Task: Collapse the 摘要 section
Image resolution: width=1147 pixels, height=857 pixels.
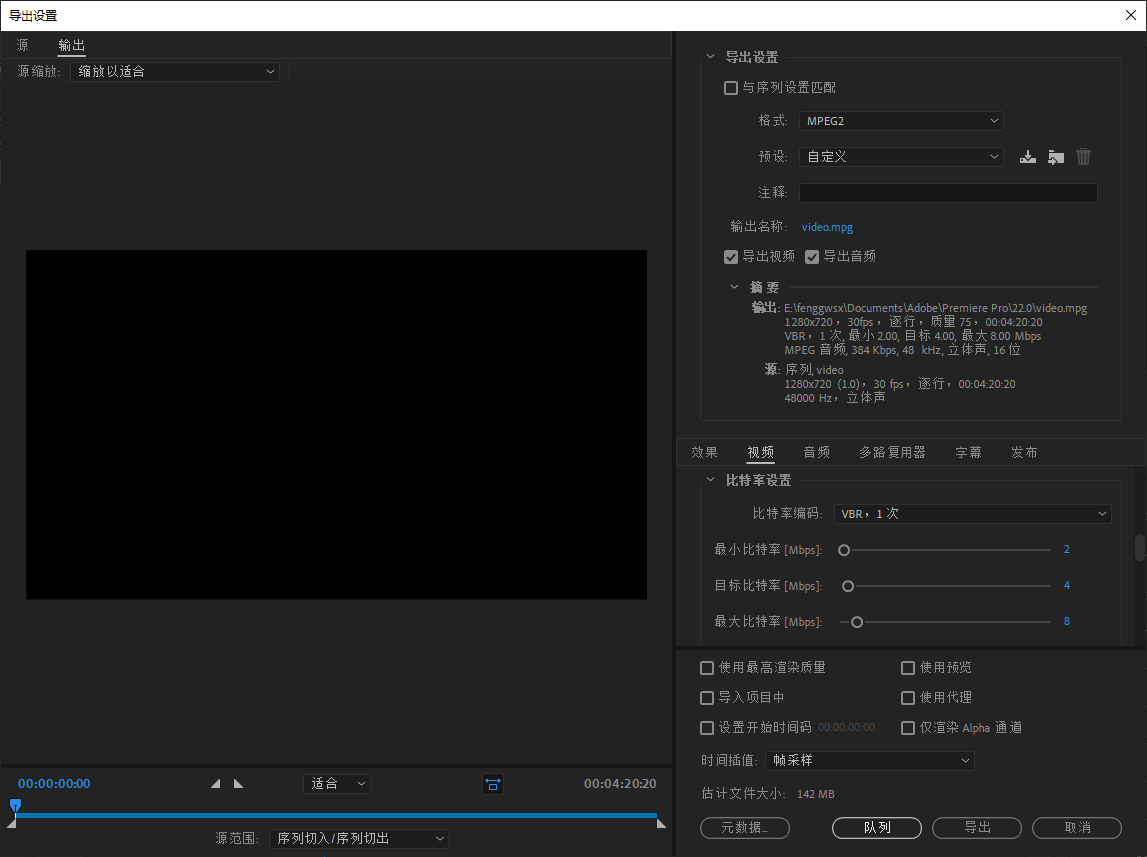Action: click(735, 287)
